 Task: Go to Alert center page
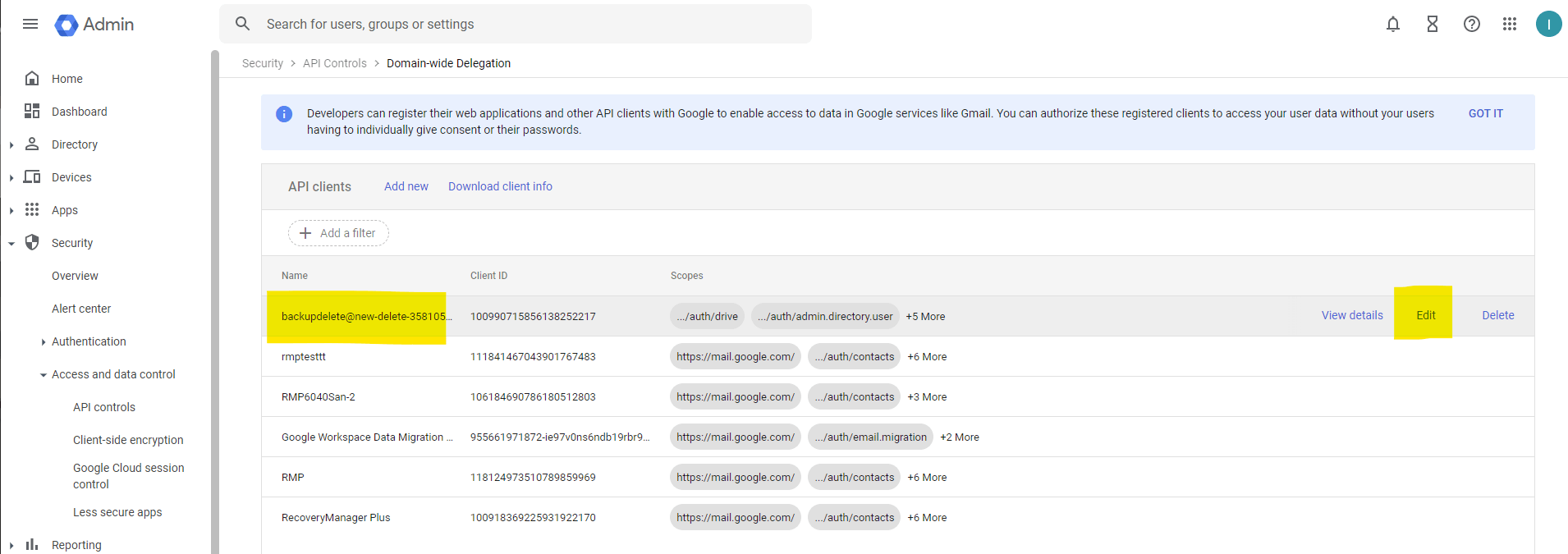click(81, 309)
